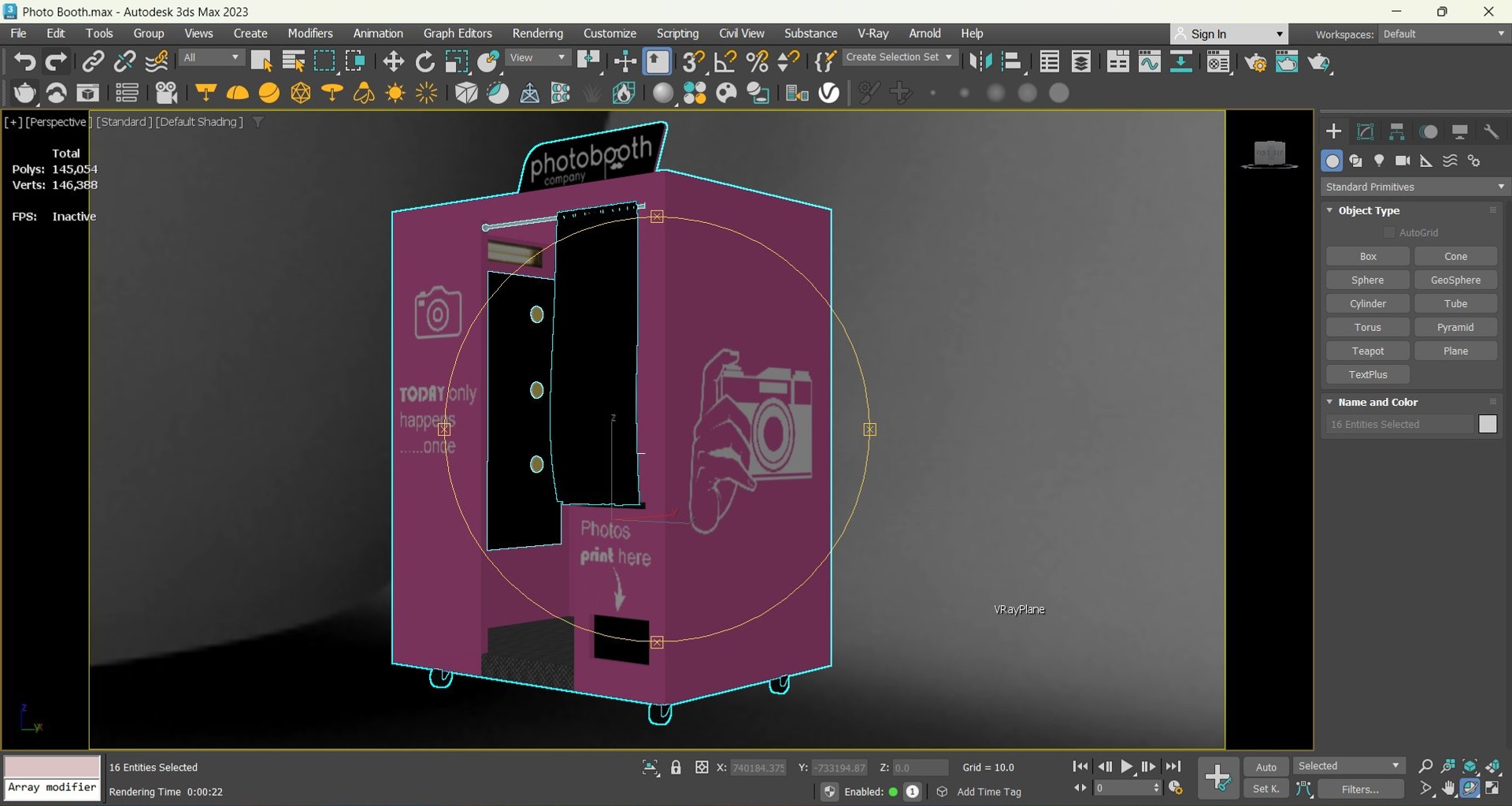Open the Modify panel tab
Screen dimensions: 1512x806
1366,132
